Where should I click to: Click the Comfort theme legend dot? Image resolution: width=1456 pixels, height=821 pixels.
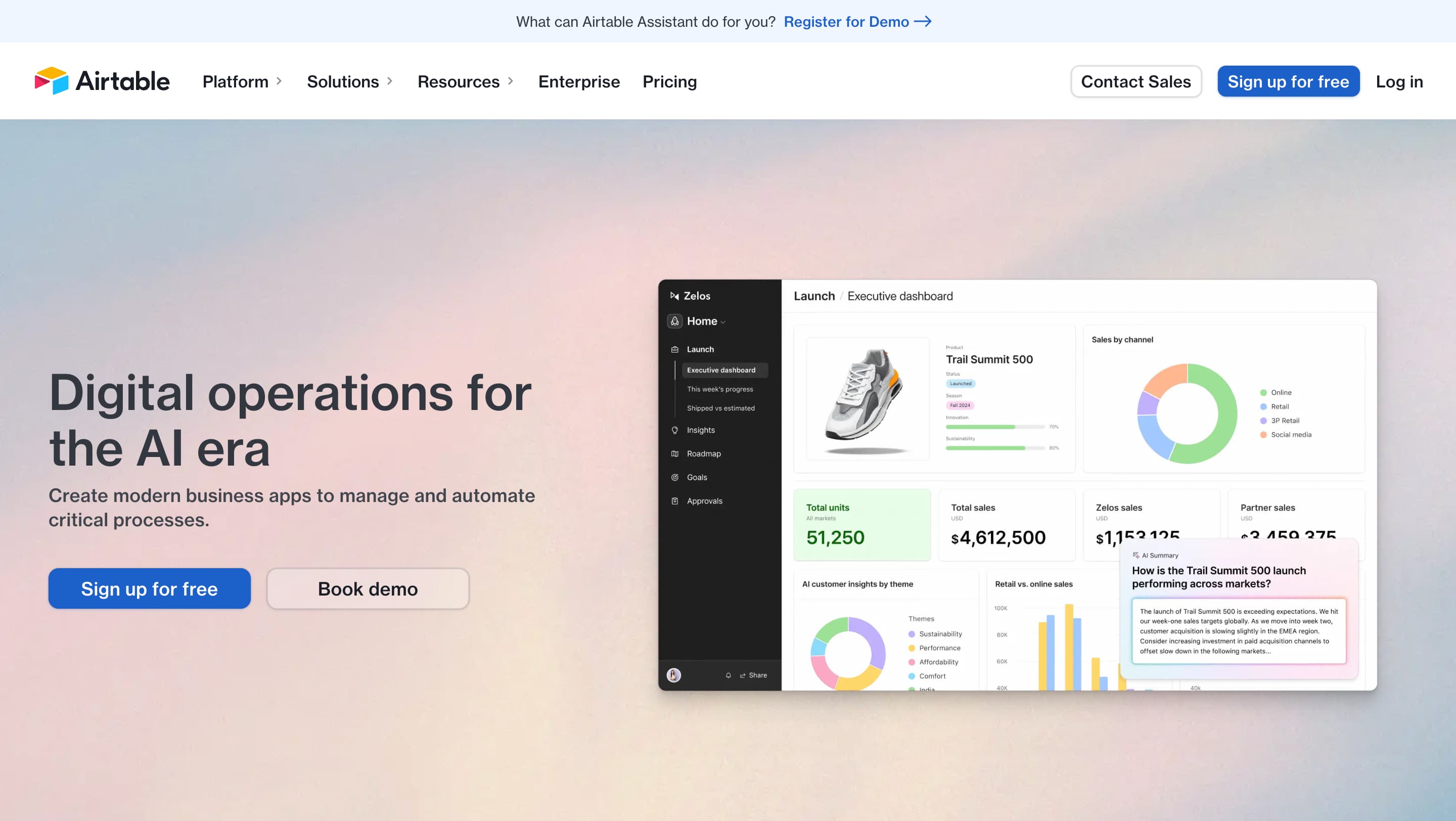pyautogui.click(x=912, y=676)
